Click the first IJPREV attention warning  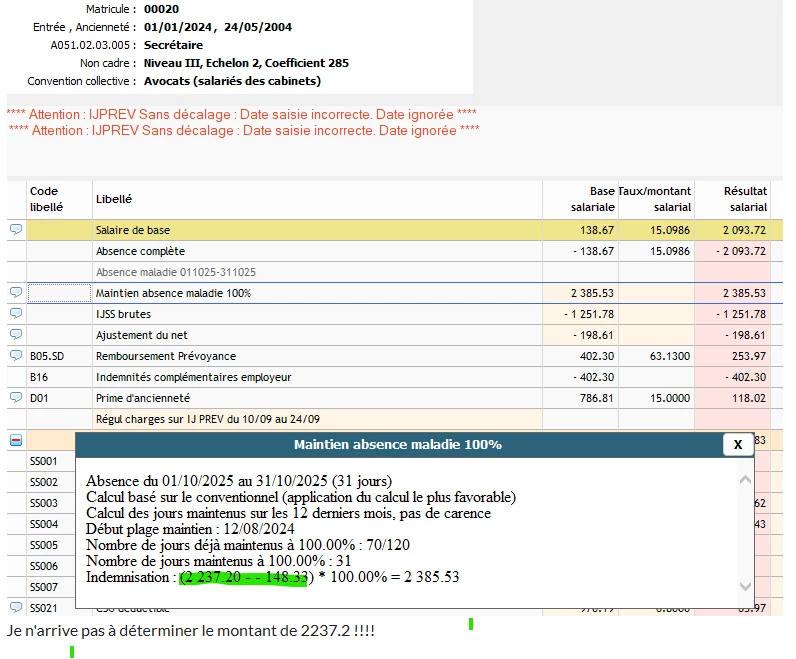pos(242,114)
